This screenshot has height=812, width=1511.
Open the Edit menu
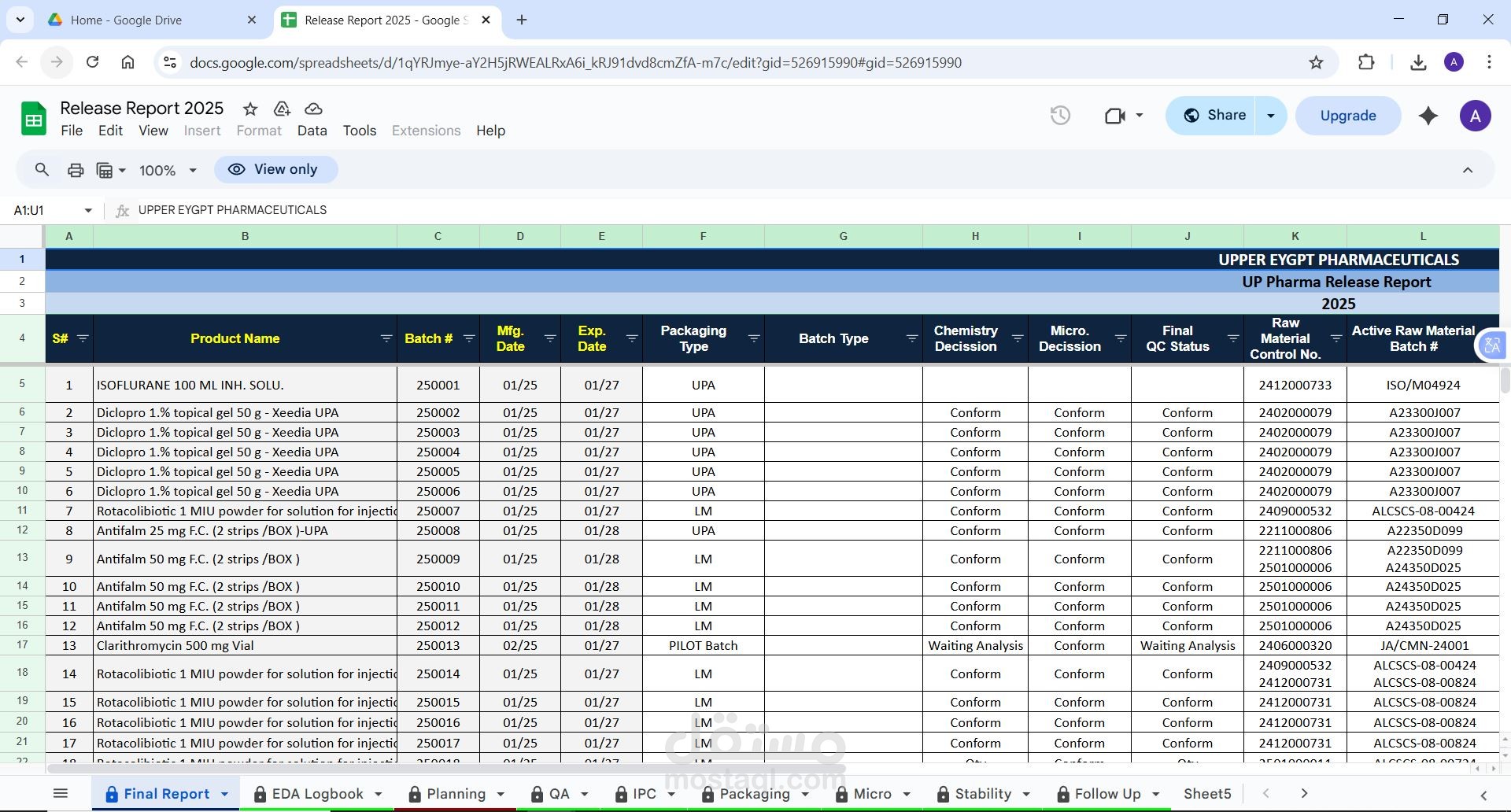(x=110, y=131)
